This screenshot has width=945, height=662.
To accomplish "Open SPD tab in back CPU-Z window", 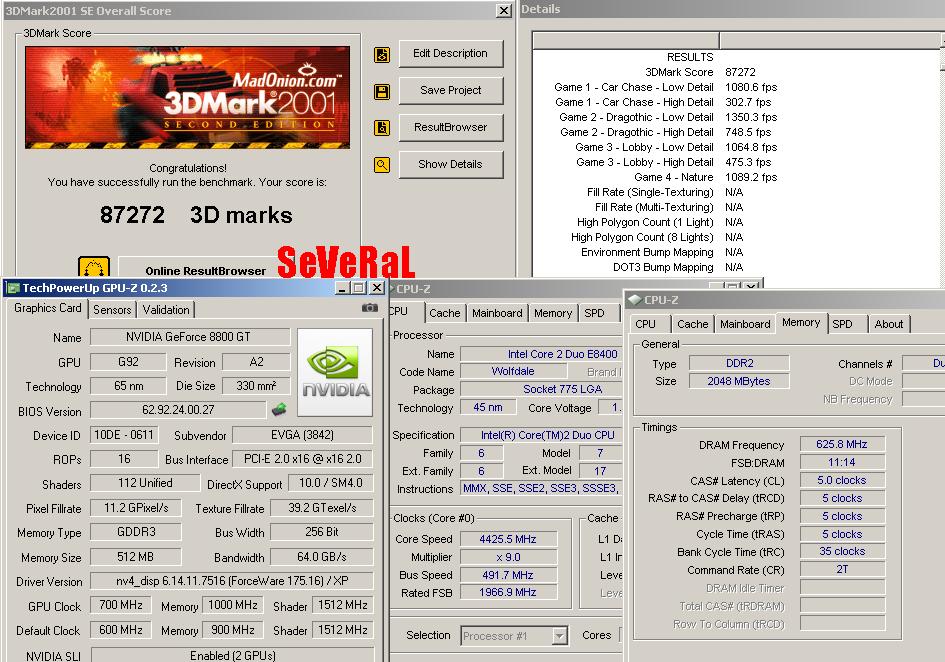I will pos(594,313).
